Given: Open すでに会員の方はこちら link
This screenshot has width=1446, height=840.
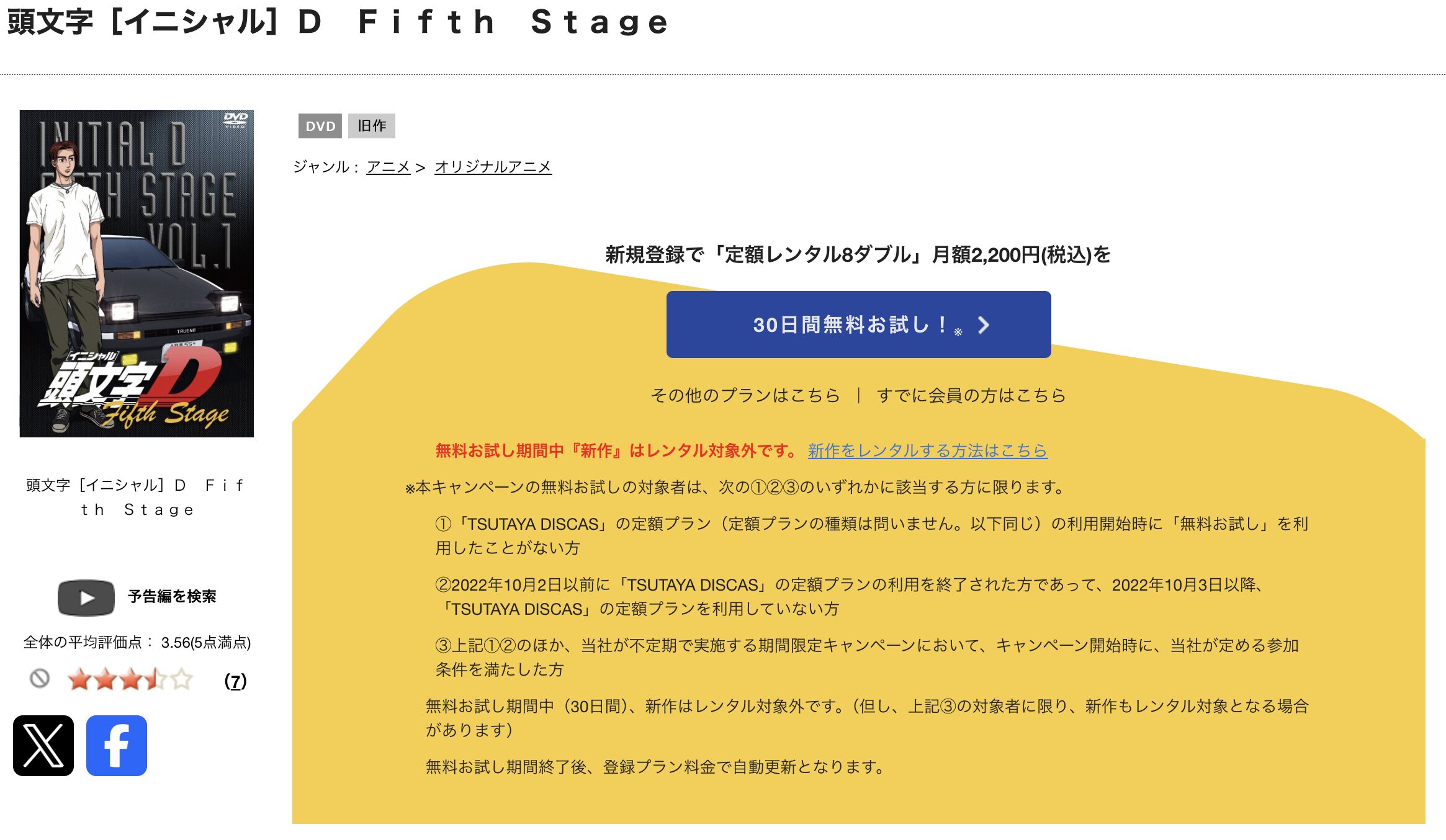Looking at the screenshot, I should [971, 395].
